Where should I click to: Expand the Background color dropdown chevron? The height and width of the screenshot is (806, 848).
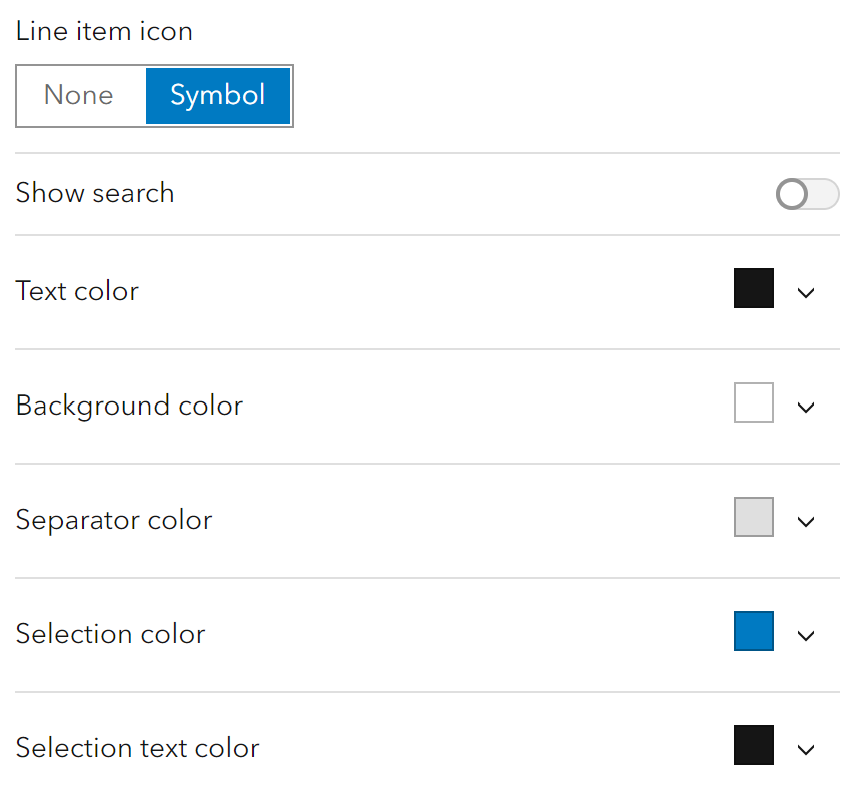806,407
